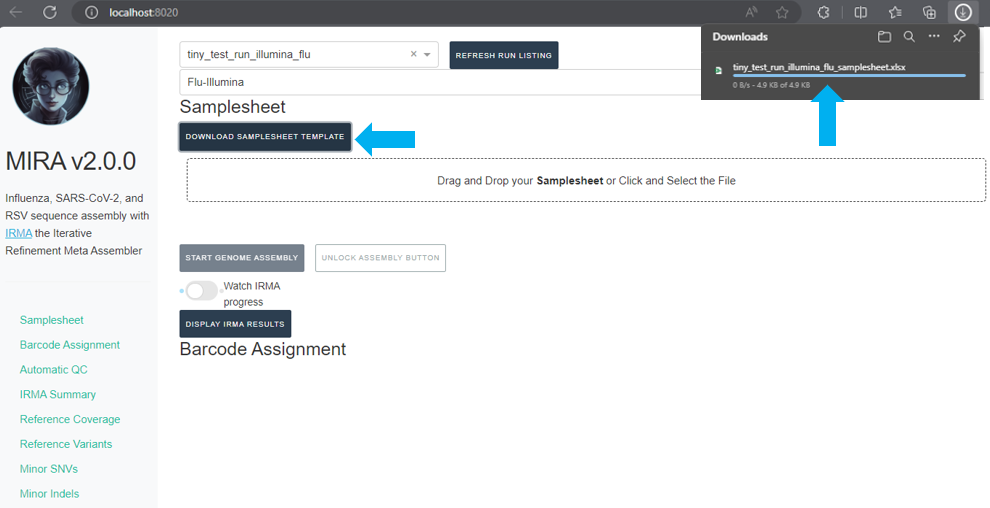Open the downloads folder icon
Screen dimensions: 990x508
pyautogui.click(x=884, y=37)
